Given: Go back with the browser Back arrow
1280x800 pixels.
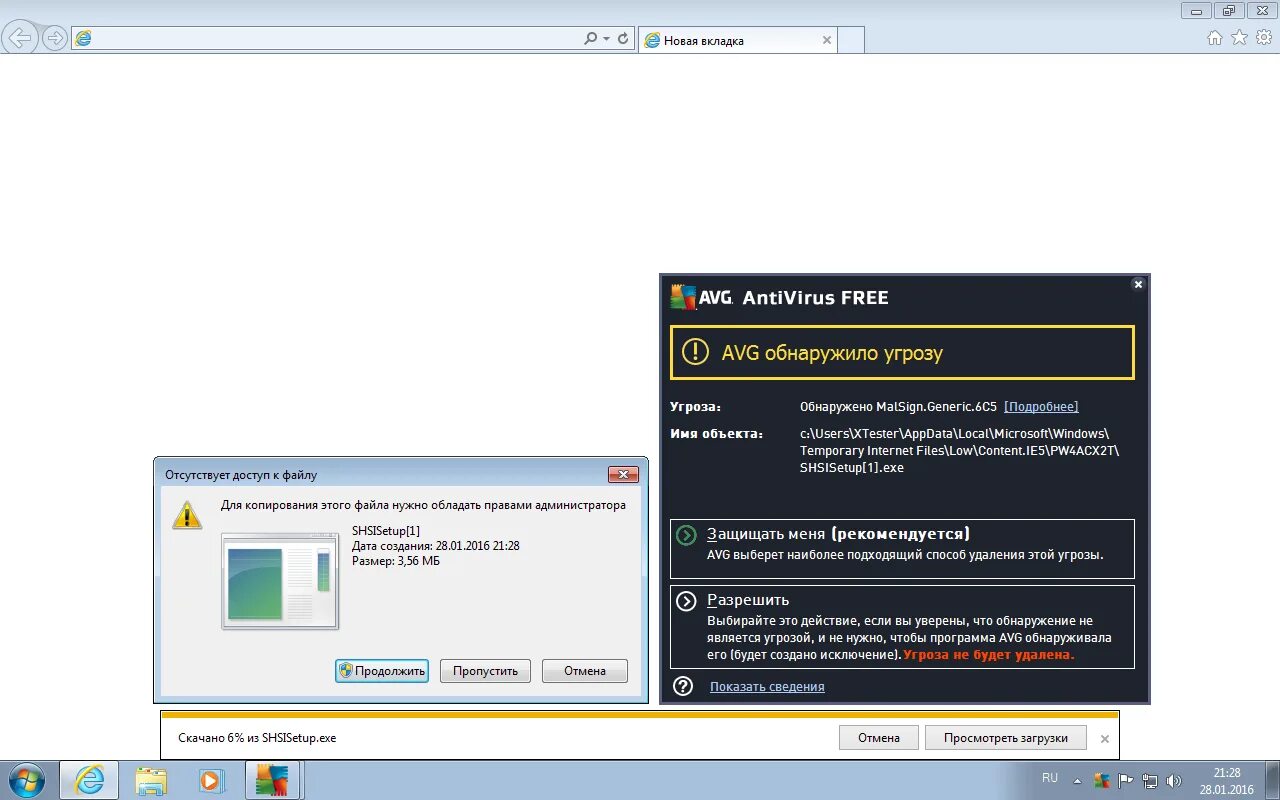Looking at the screenshot, I should click(x=20, y=38).
